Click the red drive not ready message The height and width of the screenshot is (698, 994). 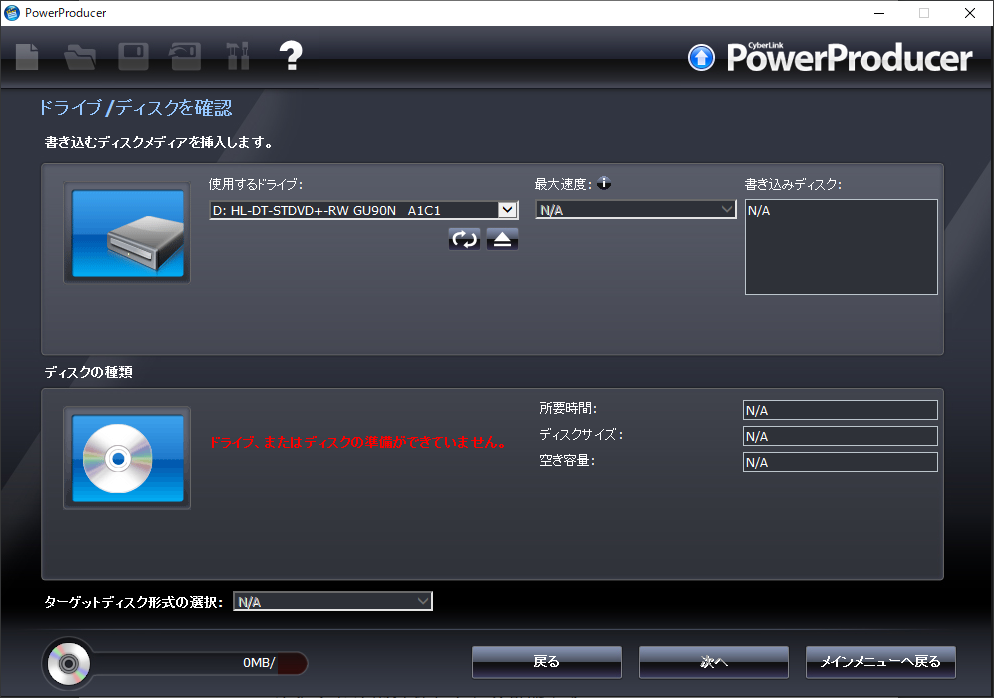(x=359, y=443)
